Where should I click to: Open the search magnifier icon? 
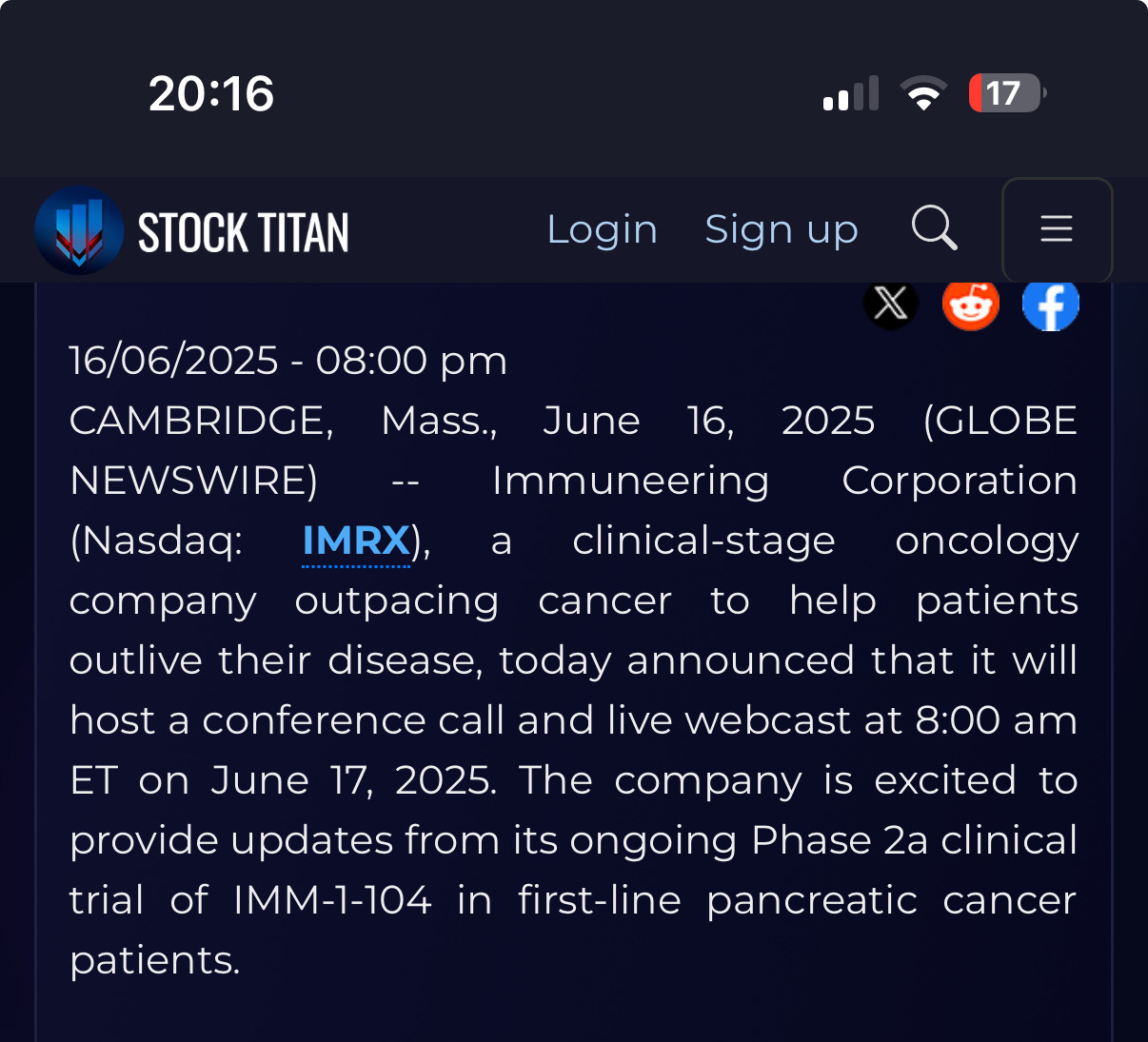click(934, 228)
